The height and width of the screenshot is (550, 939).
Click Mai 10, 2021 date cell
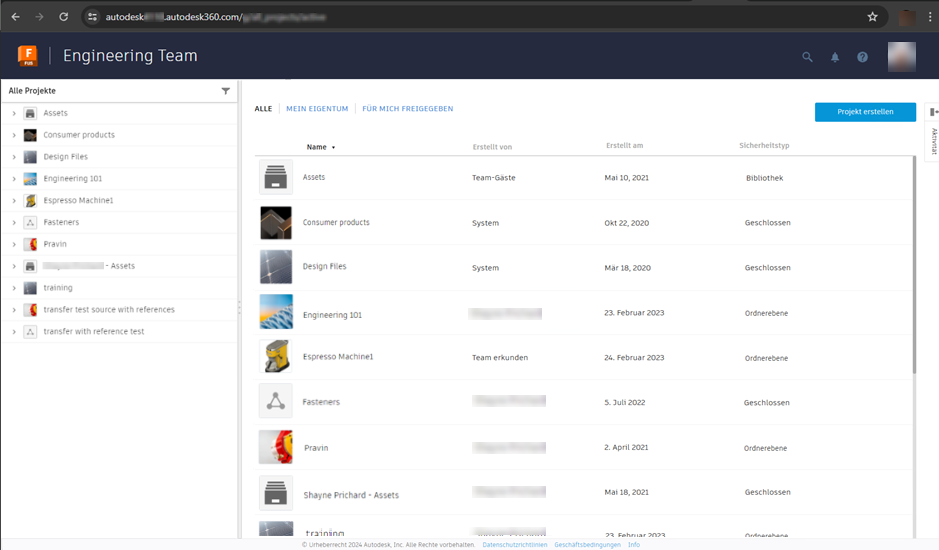pyautogui.click(x=626, y=178)
